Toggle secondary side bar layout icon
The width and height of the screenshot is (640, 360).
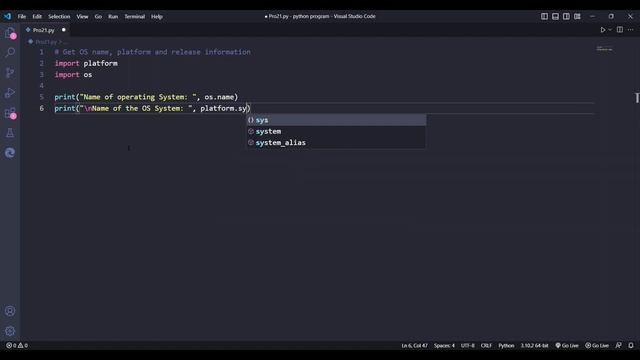tap(566, 16)
